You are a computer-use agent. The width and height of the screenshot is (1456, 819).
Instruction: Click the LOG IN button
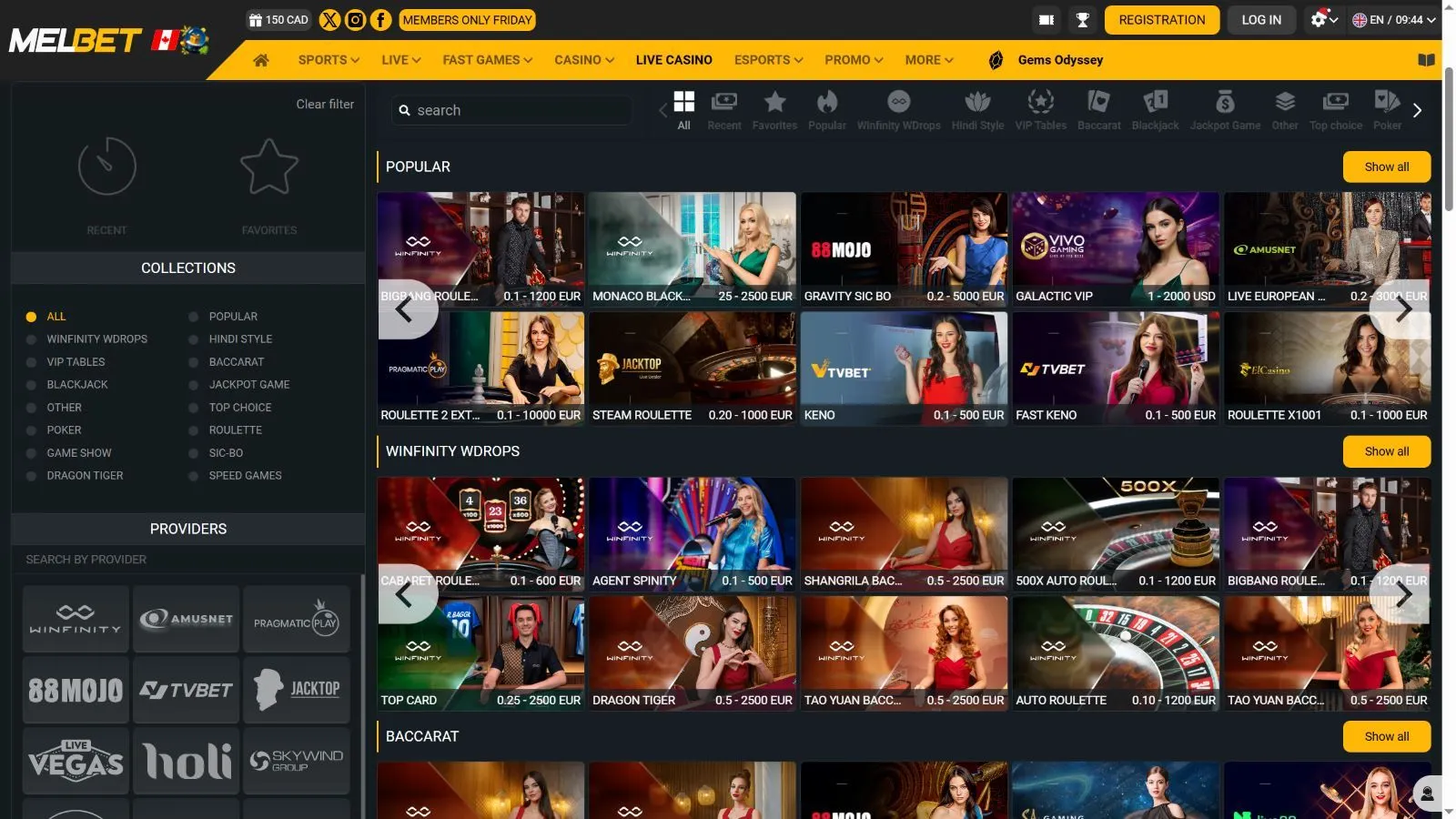click(1261, 20)
